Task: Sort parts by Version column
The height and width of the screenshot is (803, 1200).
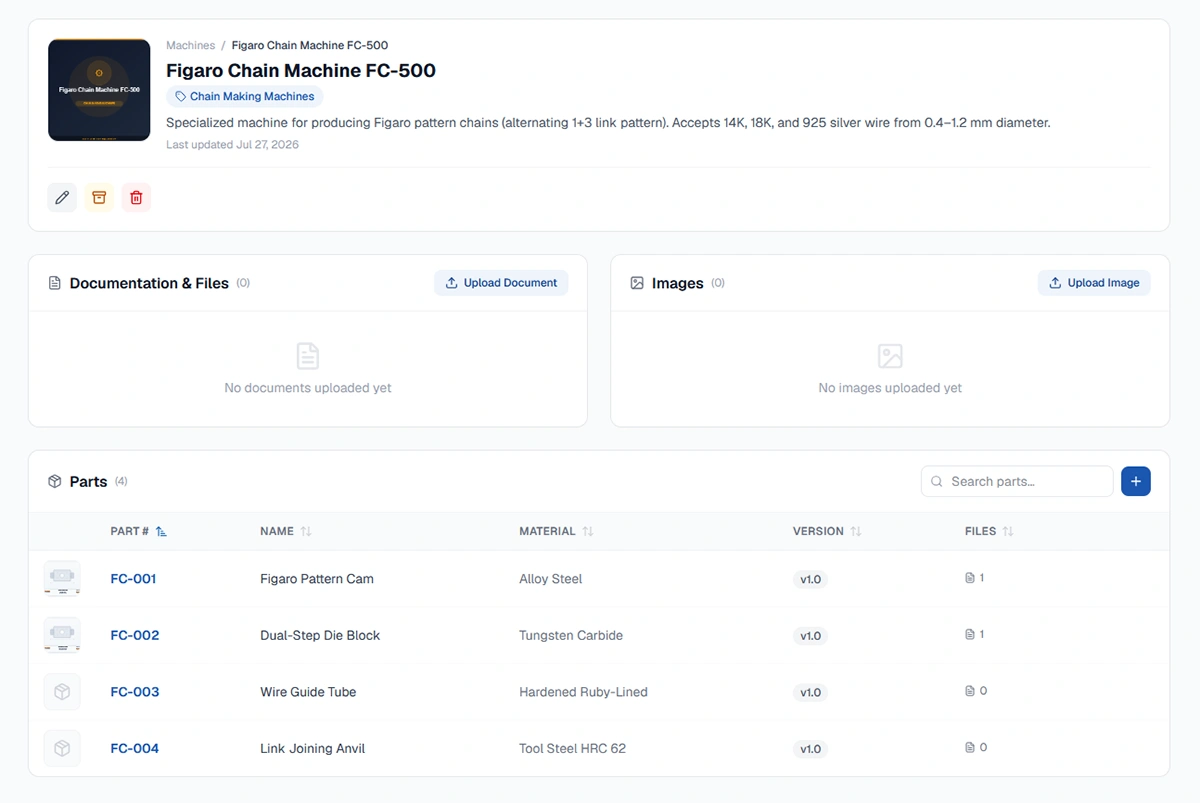Action: click(x=827, y=531)
